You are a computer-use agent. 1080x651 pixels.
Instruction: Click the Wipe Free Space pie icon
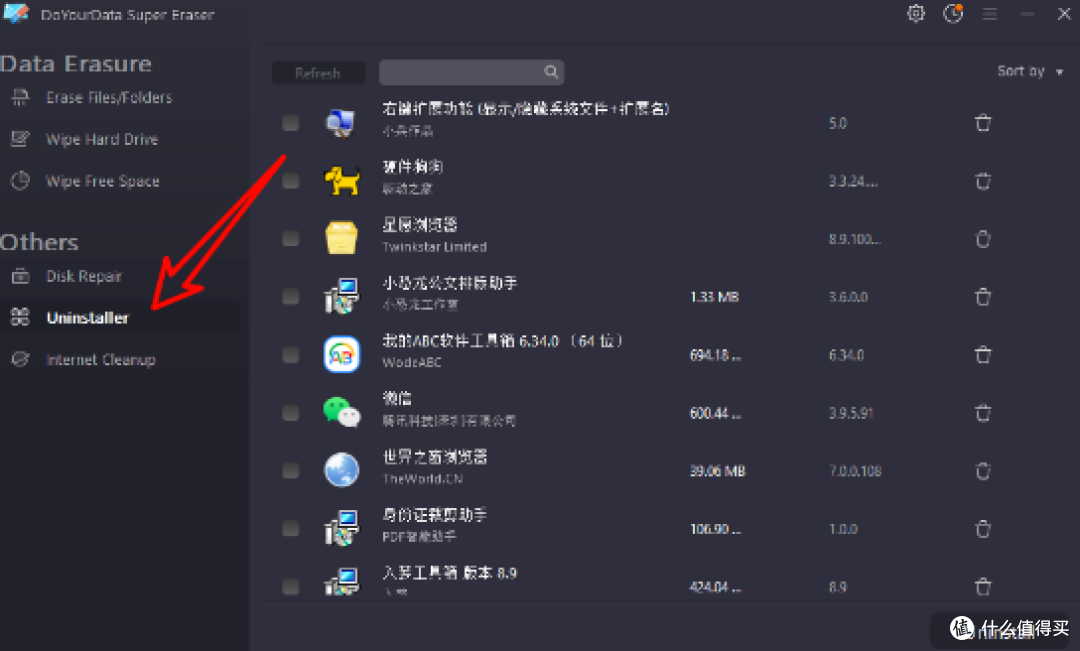20,181
